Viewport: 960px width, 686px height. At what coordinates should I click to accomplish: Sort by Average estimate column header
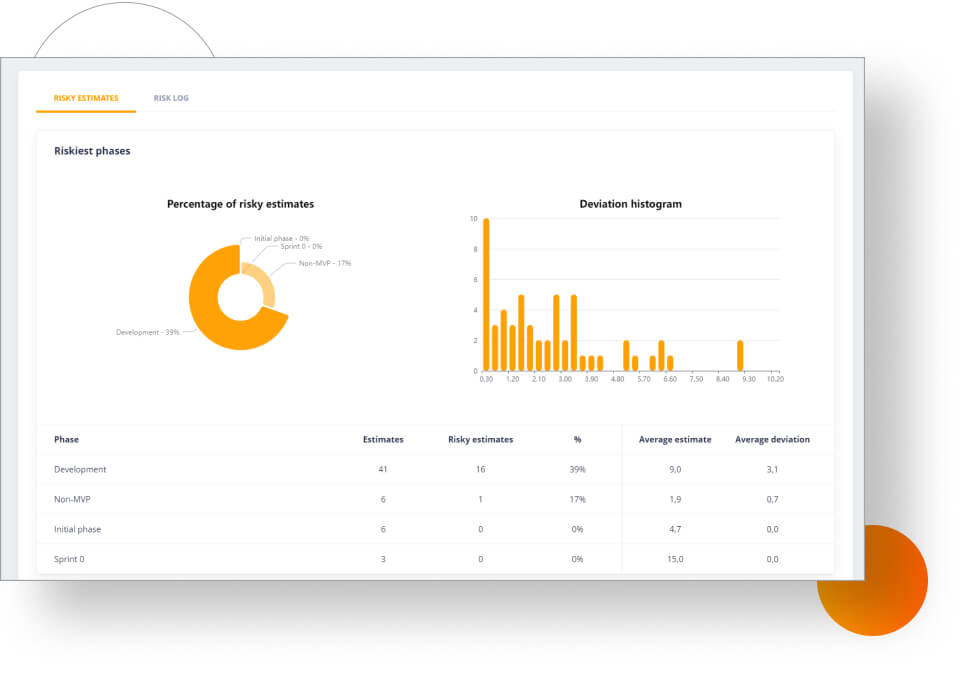675,439
